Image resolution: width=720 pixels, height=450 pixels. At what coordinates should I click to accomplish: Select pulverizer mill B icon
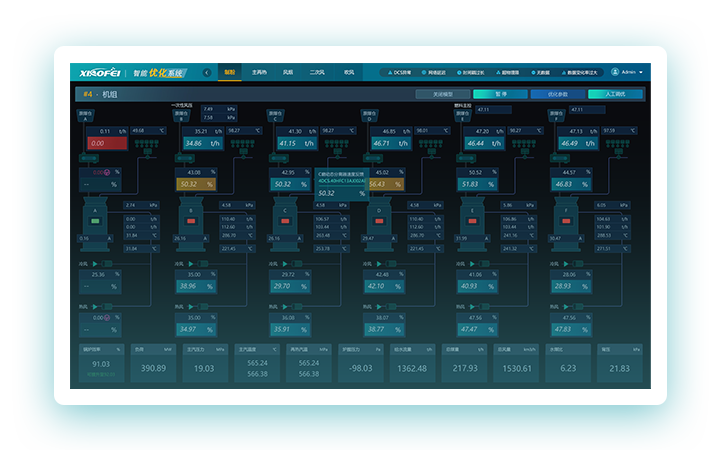tap(191, 224)
